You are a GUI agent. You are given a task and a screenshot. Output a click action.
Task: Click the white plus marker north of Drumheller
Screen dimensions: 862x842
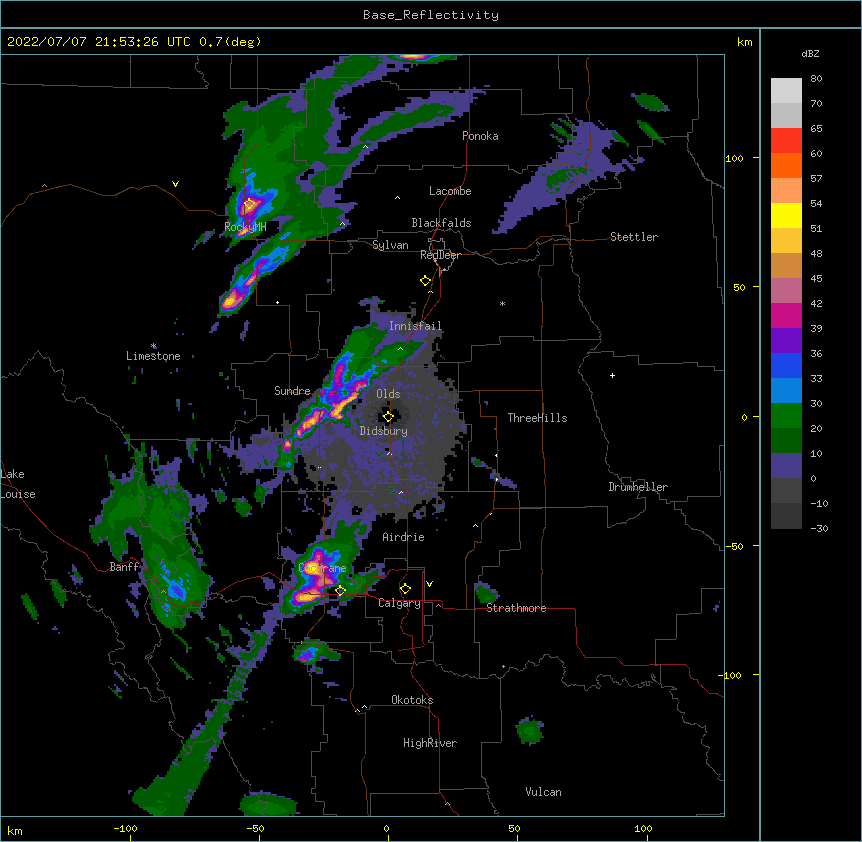[612, 375]
